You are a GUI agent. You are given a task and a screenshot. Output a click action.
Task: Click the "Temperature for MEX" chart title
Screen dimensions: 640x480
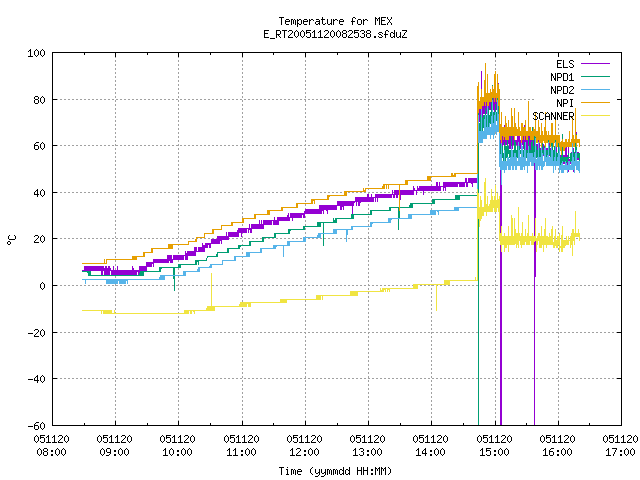pos(335,21)
